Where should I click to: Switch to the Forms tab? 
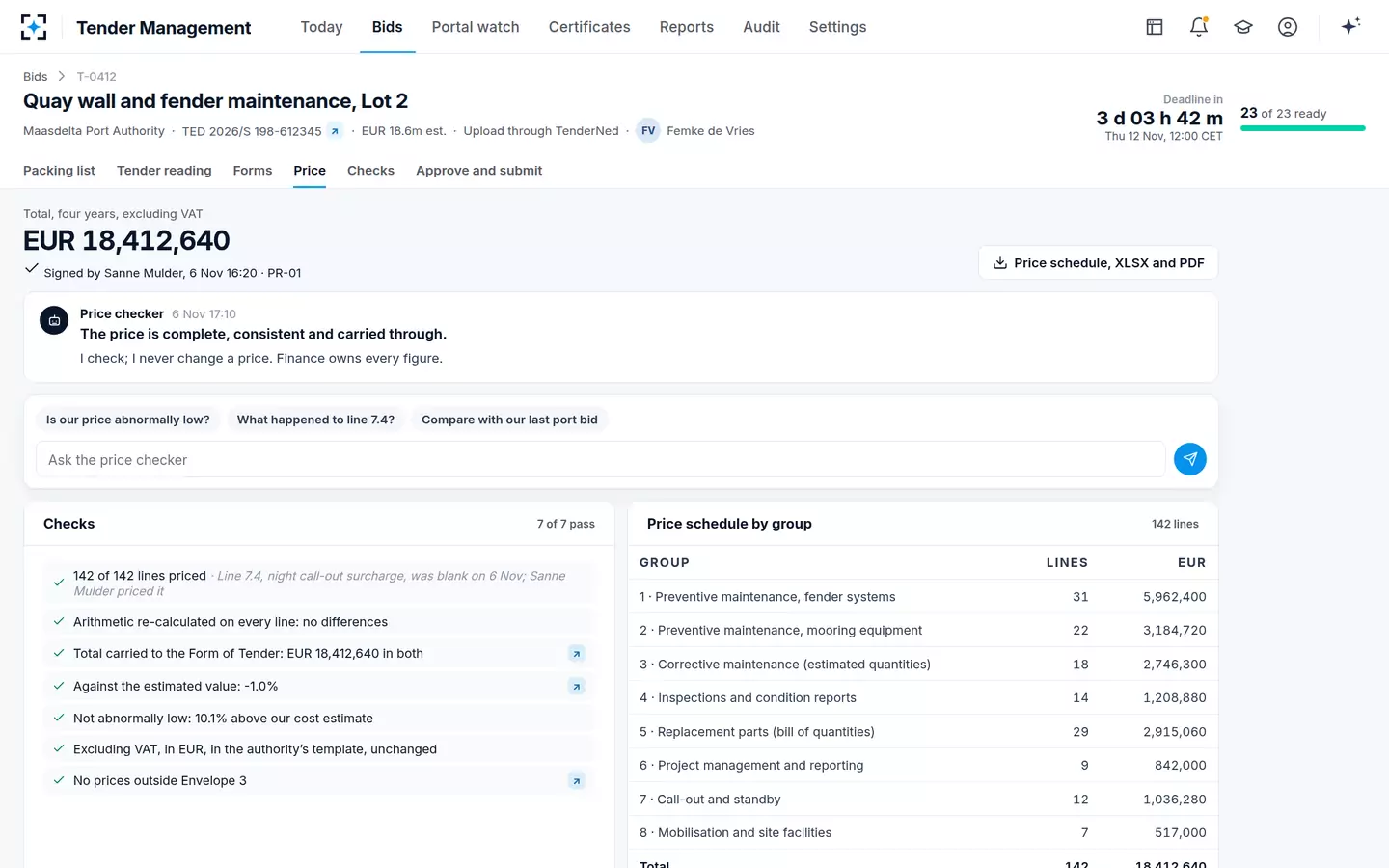click(x=253, y=171)
